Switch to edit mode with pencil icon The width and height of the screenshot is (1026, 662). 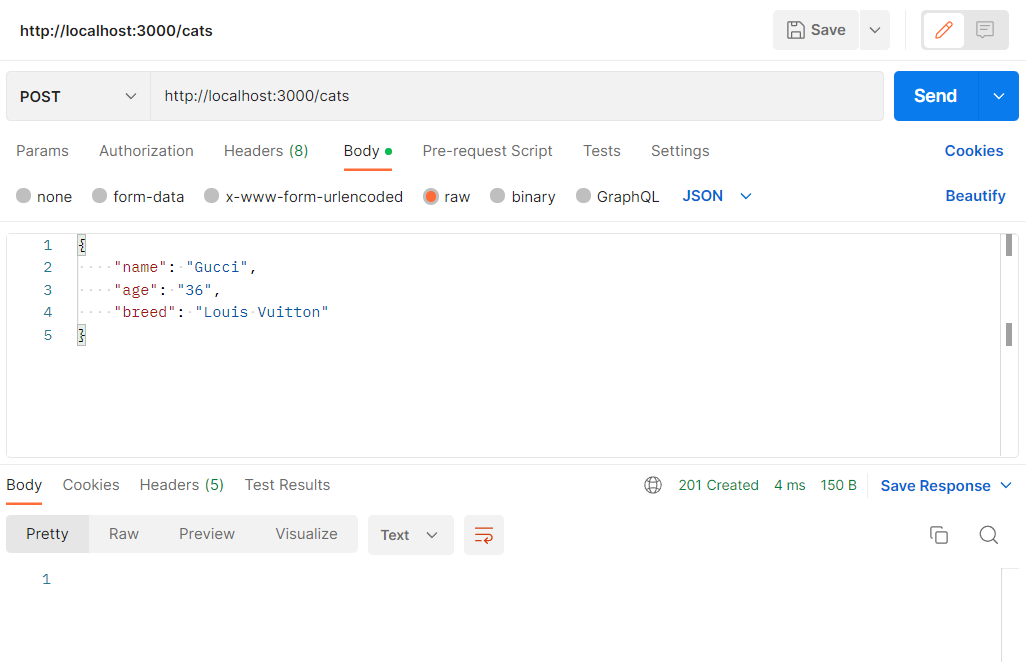click(944, 30)
